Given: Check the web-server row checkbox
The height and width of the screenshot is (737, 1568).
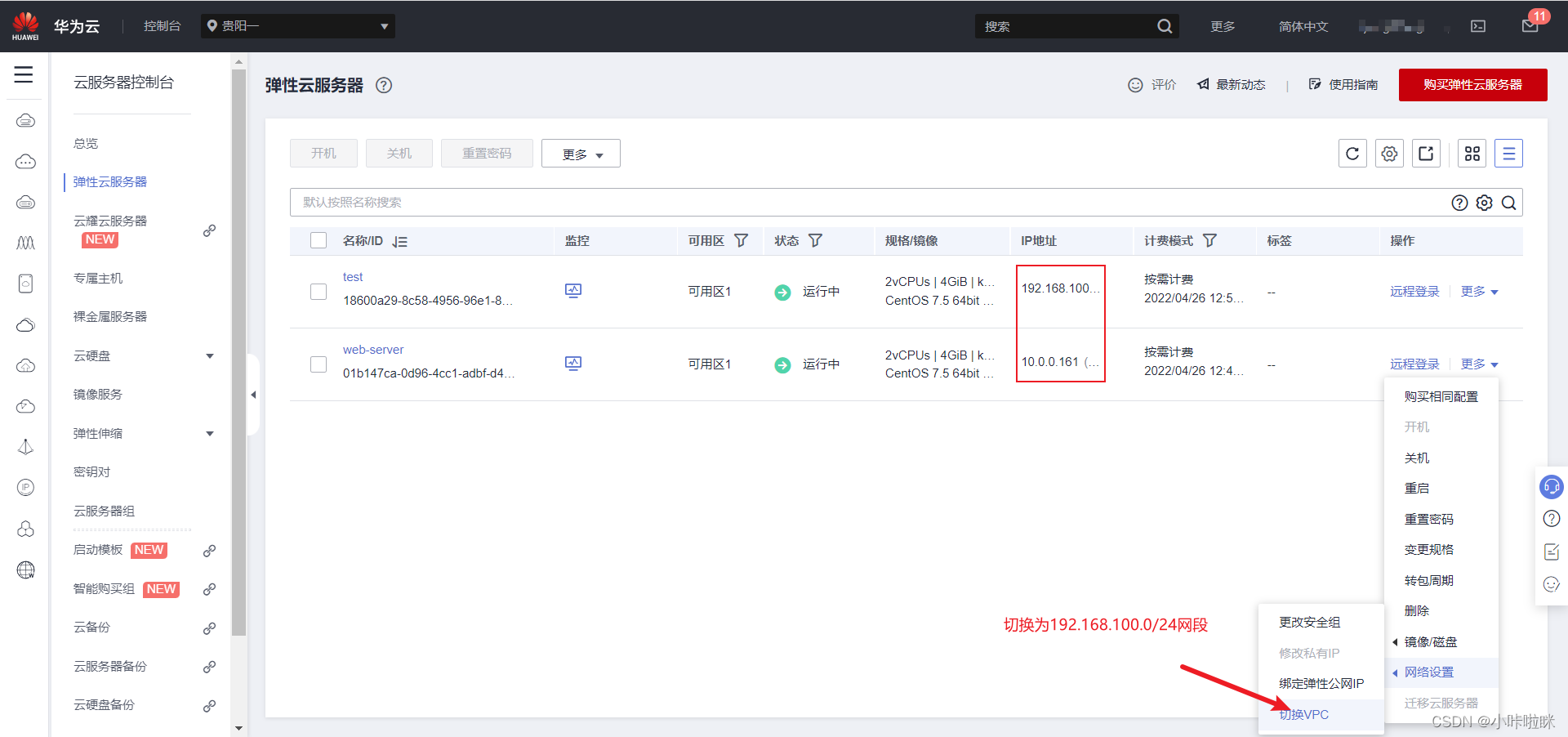Looking at the screenshot, I should (x=318, y=364).
